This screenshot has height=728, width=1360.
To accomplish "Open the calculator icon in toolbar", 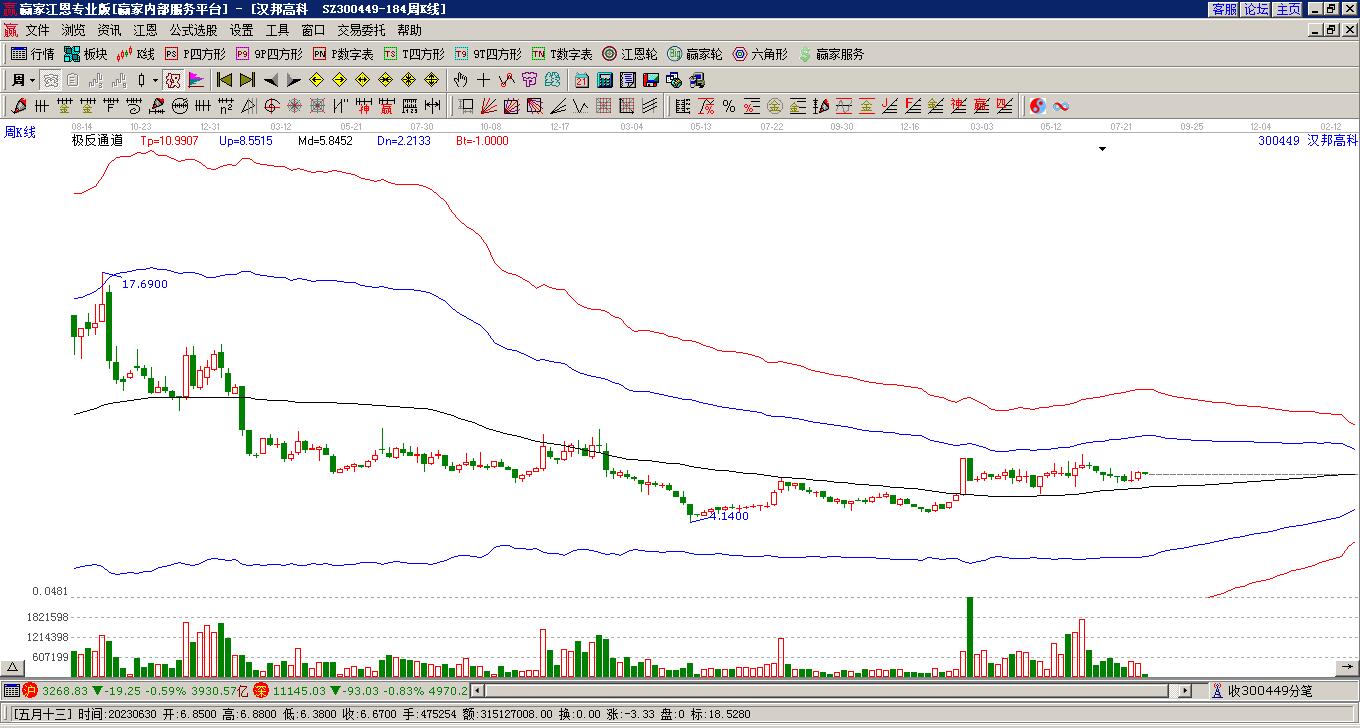I will [x=605, y=80].
